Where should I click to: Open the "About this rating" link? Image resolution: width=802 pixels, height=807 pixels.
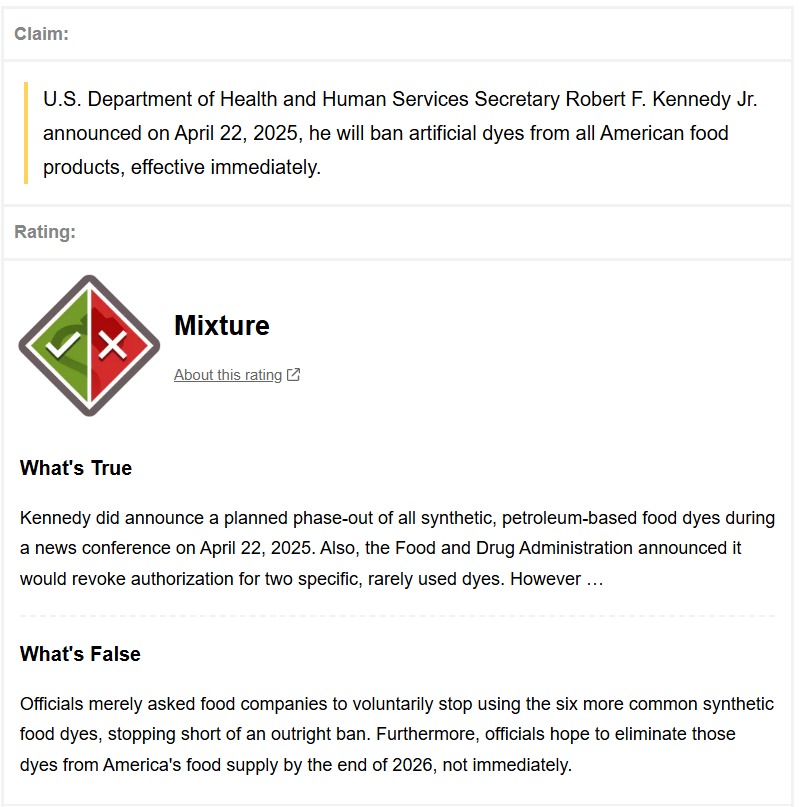pyautogui.click(x=228, y=375)
